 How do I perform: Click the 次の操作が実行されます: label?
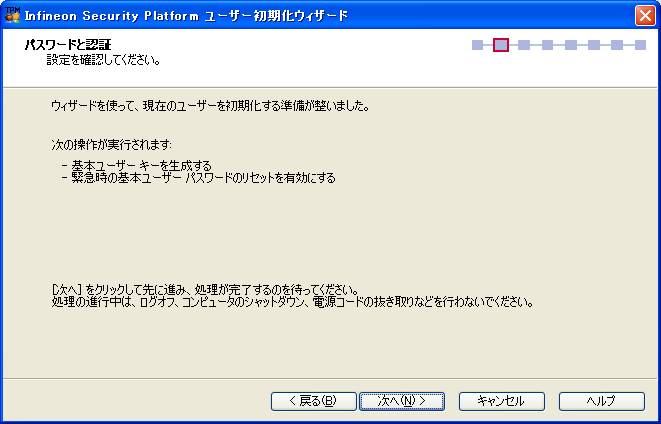[112, 145]
